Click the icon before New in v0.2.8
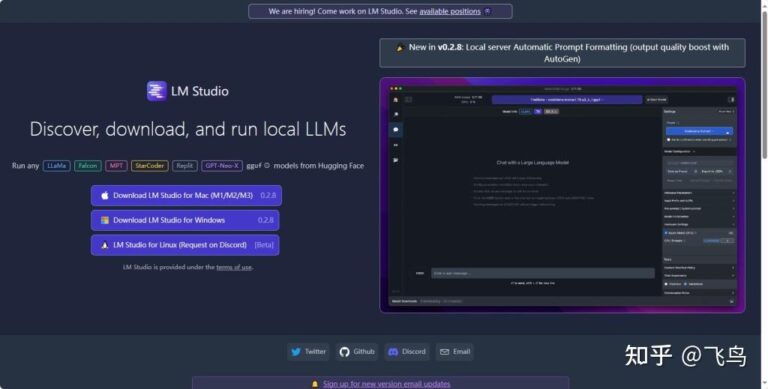The height and width of the screenshot is (389, 768). point(400,48)
